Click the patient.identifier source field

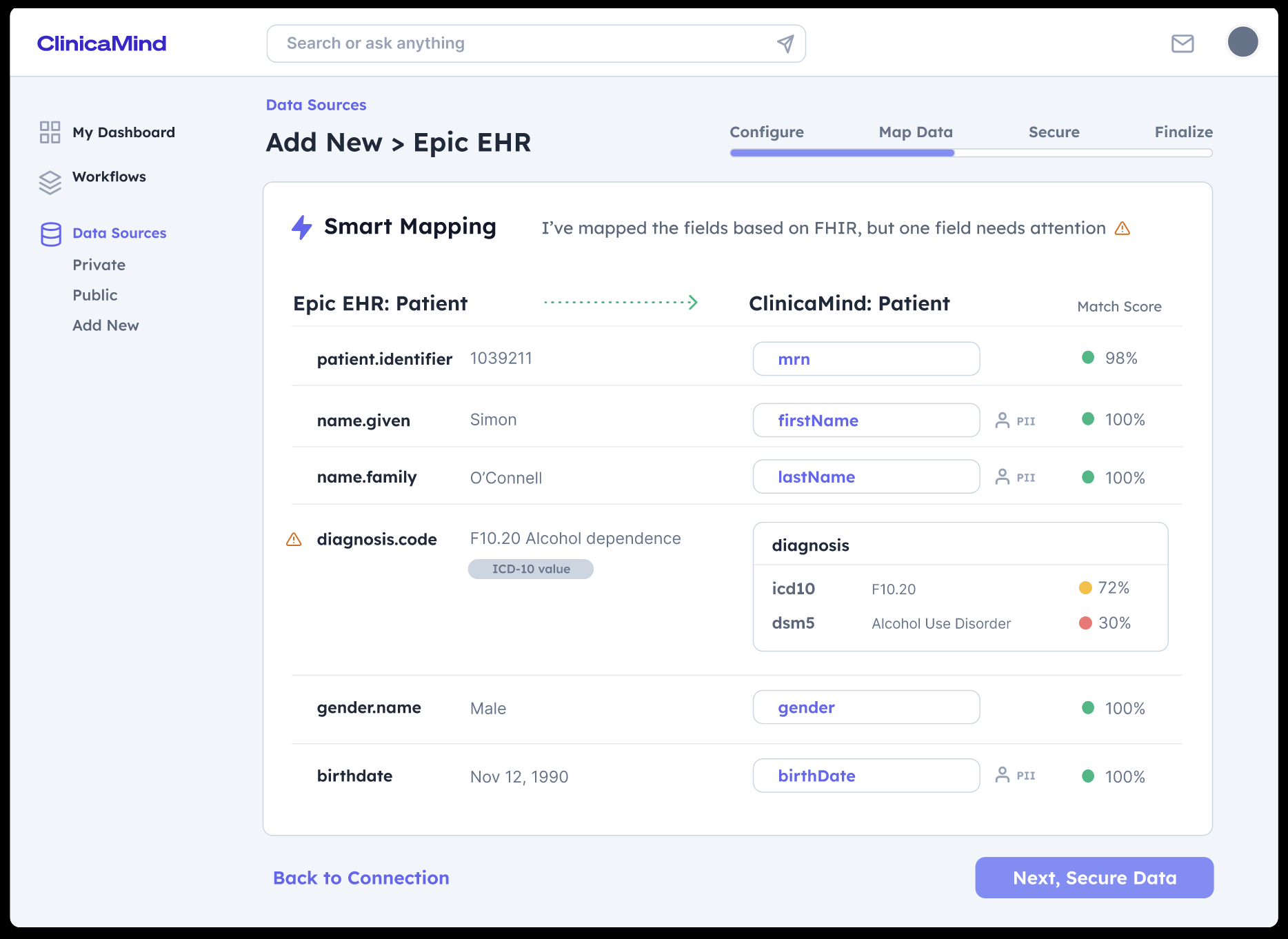coord(385,359)
